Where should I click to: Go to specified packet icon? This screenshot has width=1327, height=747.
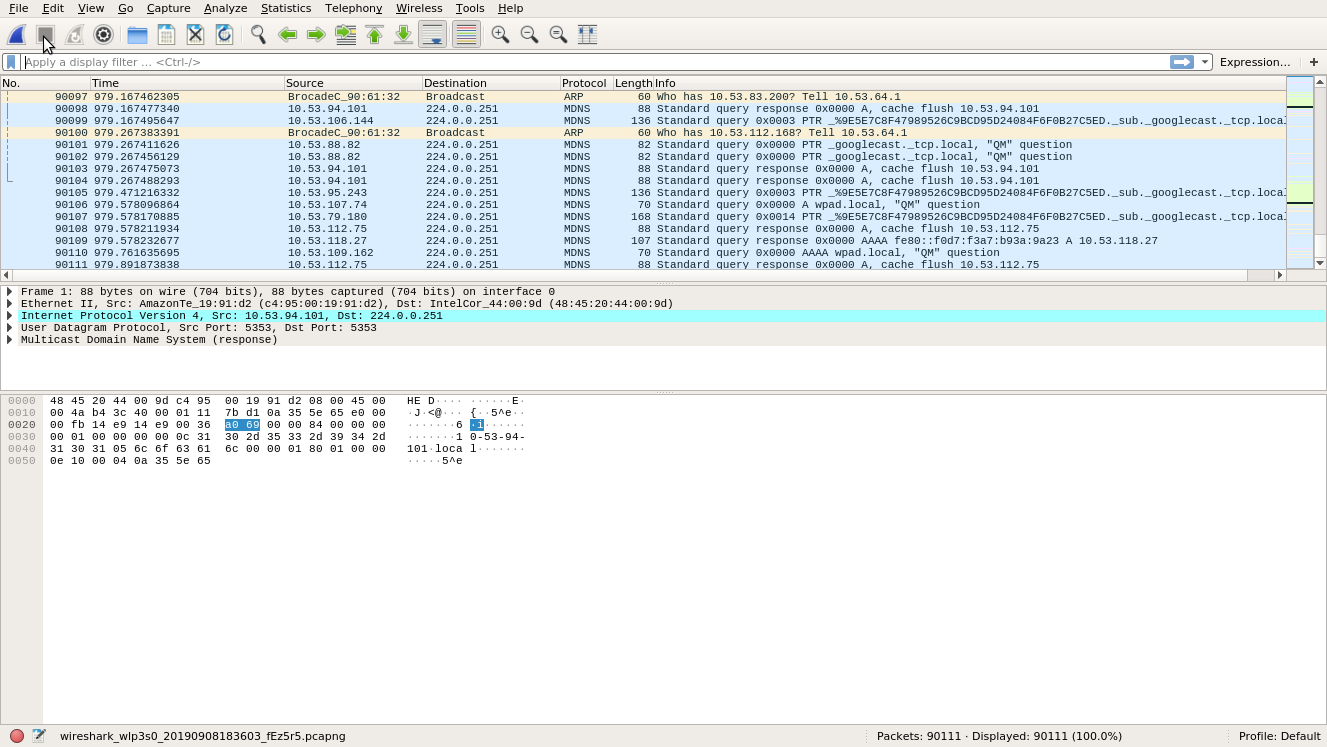point(345,34)
